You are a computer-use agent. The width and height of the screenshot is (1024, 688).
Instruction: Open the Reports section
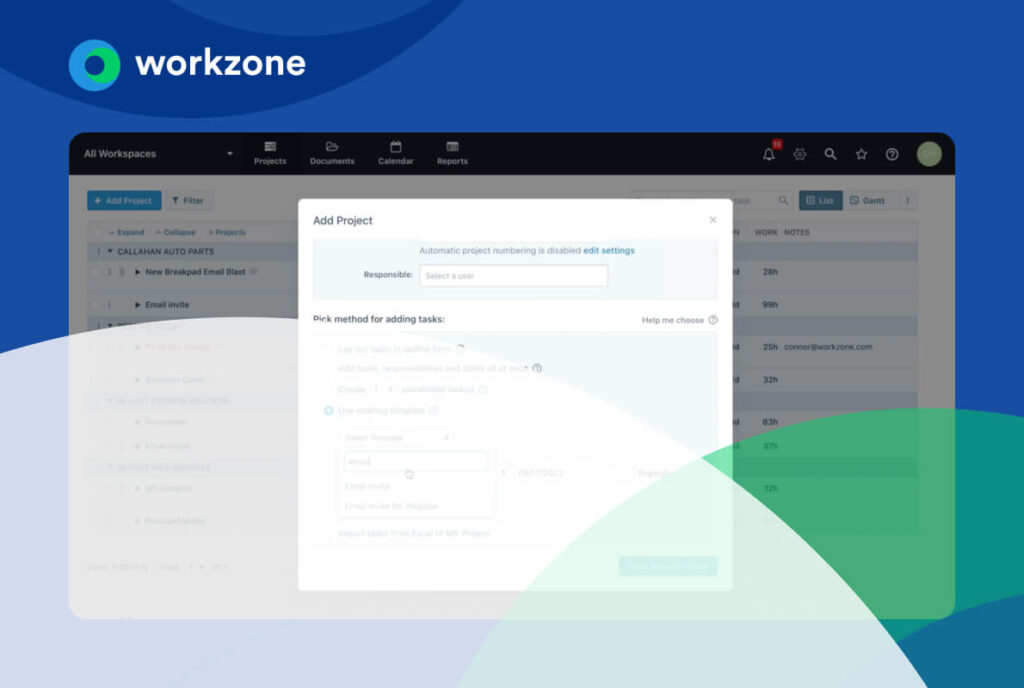(451, 153)
